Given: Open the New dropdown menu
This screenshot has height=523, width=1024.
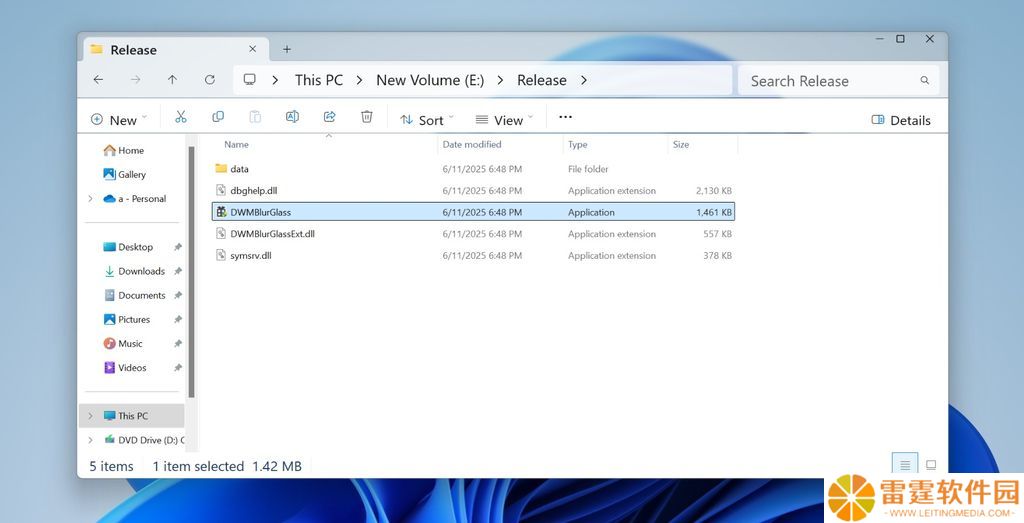Looking at the screenshot, I should point(118,119).
